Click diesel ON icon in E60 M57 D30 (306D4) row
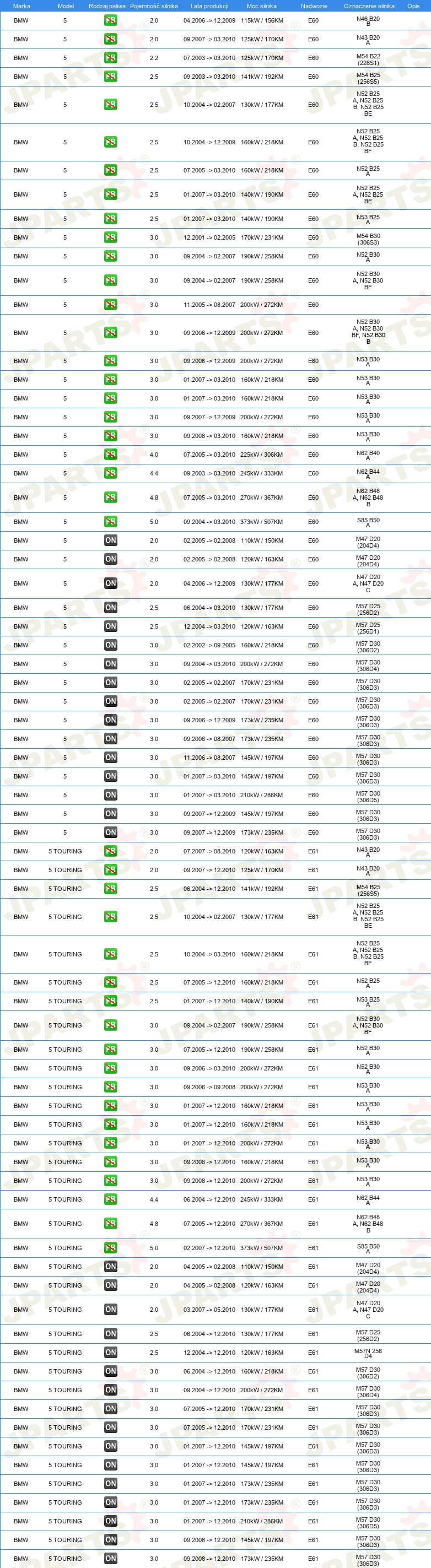The image size is (431, 1568). (x=110, y=664)
